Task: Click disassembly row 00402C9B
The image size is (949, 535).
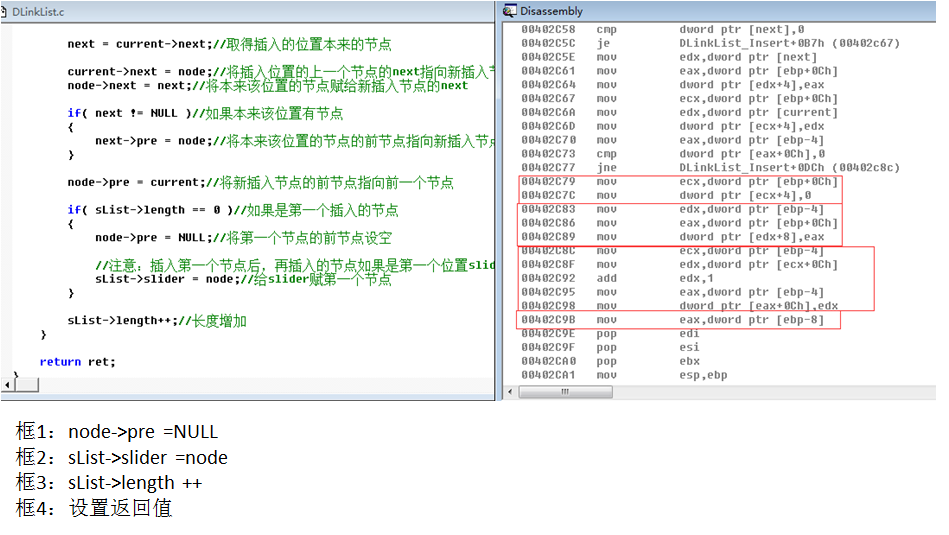Action: 672,320
